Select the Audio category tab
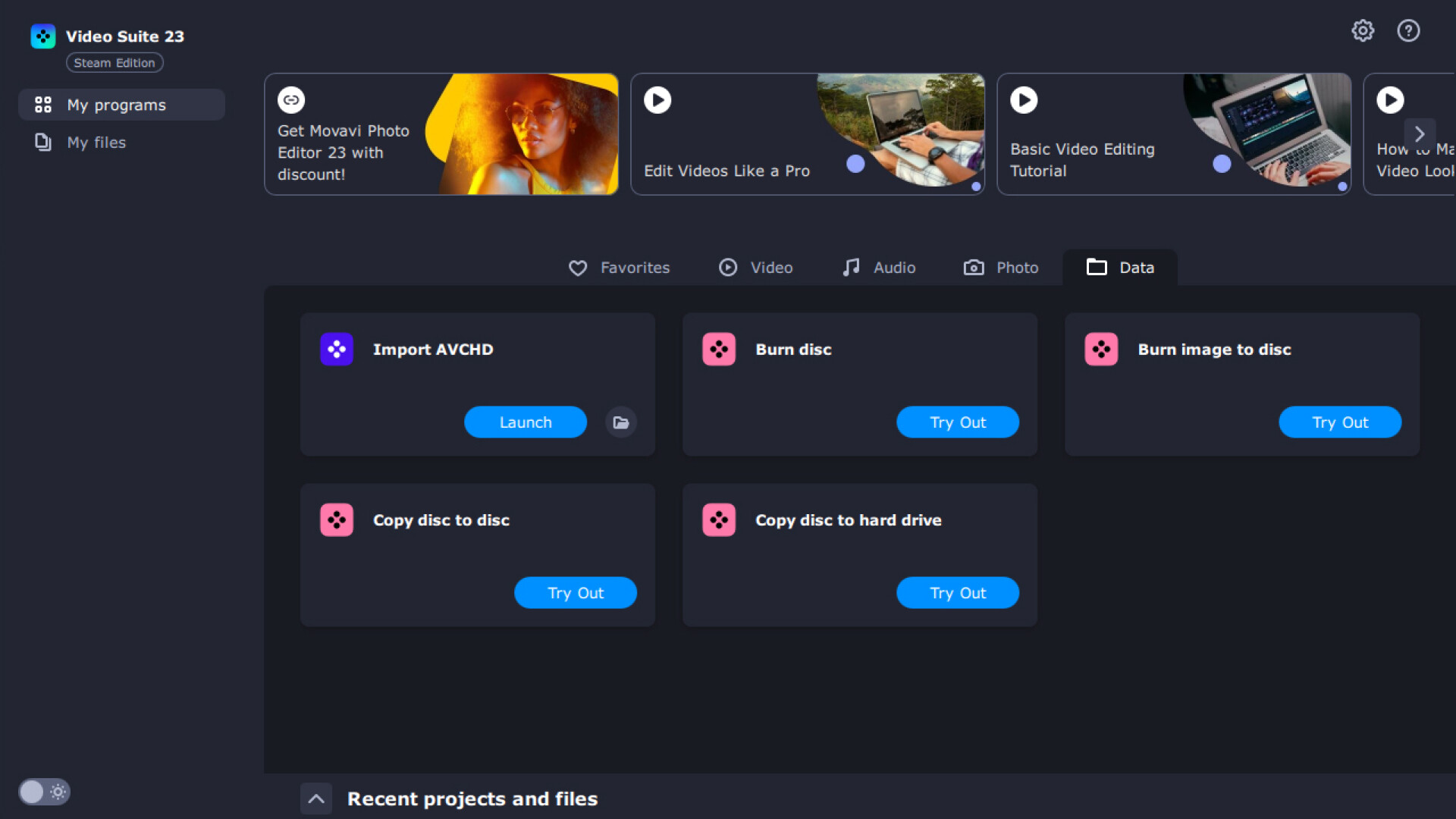 [x=878, y=267]
